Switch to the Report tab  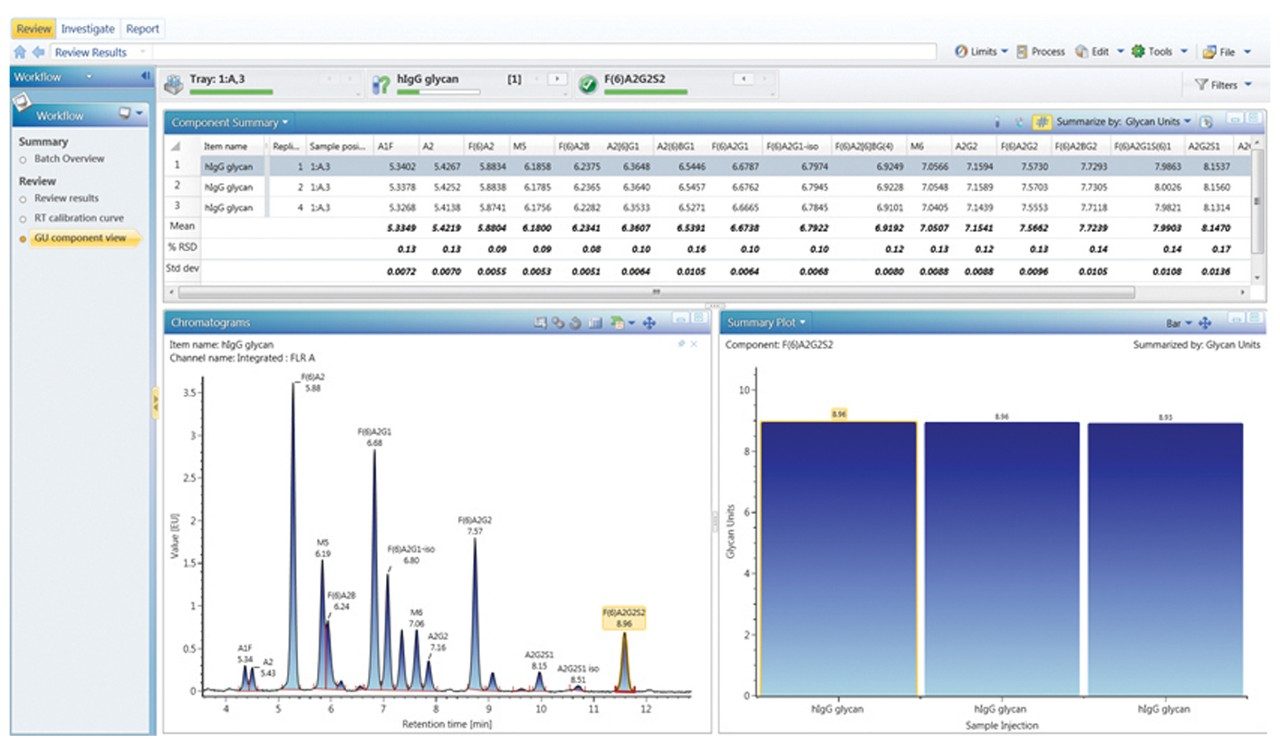click(x=143, y=29)
